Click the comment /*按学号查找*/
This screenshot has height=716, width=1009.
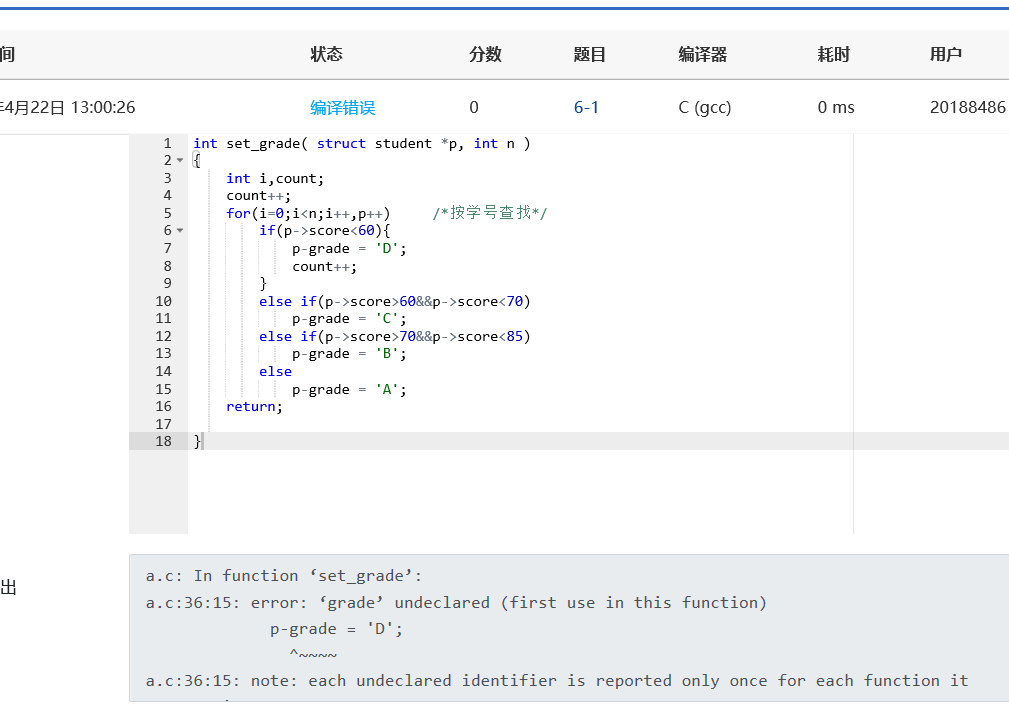click(490, 213)
